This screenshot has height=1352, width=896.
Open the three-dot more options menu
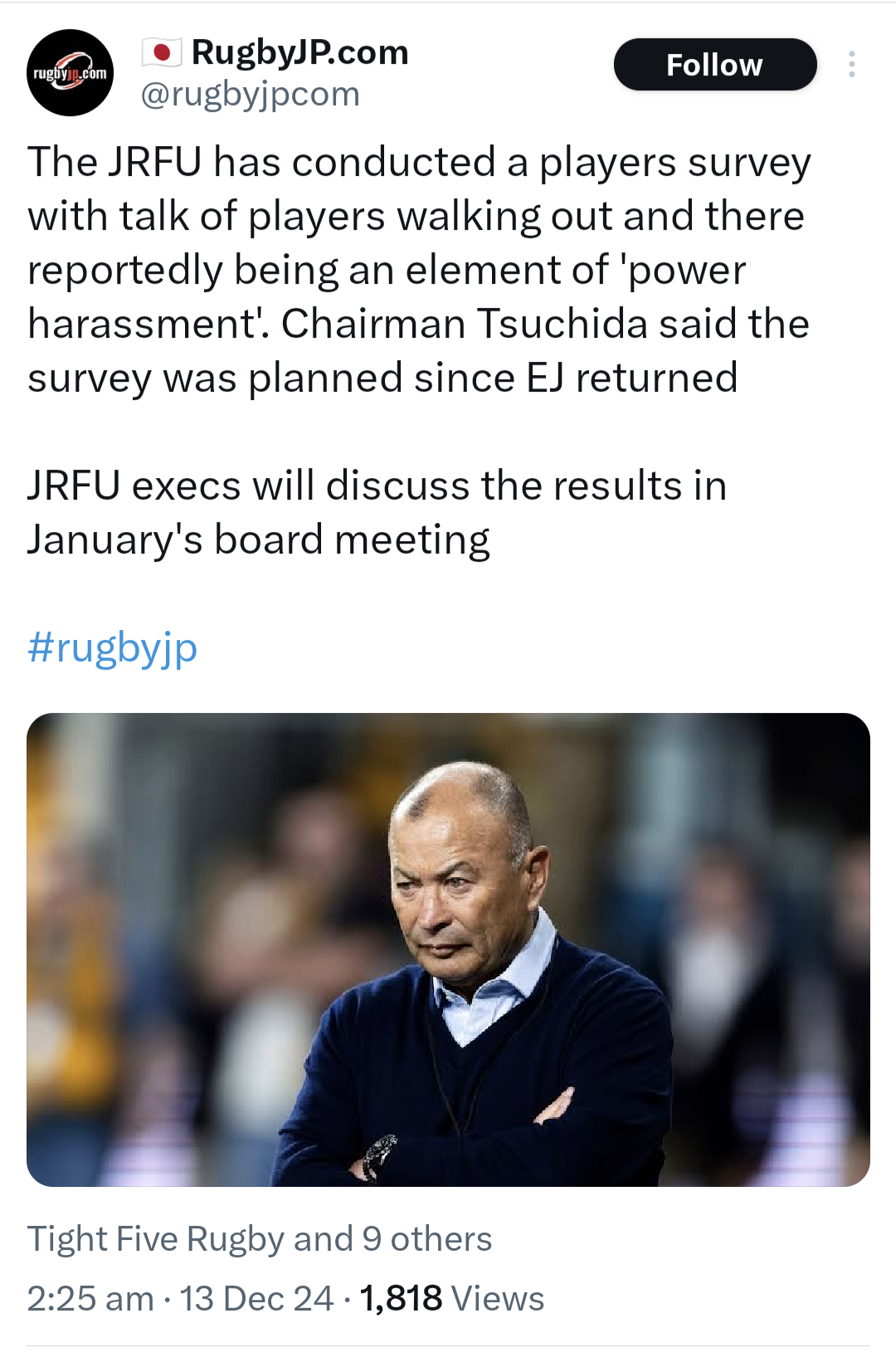pos(851,65)
